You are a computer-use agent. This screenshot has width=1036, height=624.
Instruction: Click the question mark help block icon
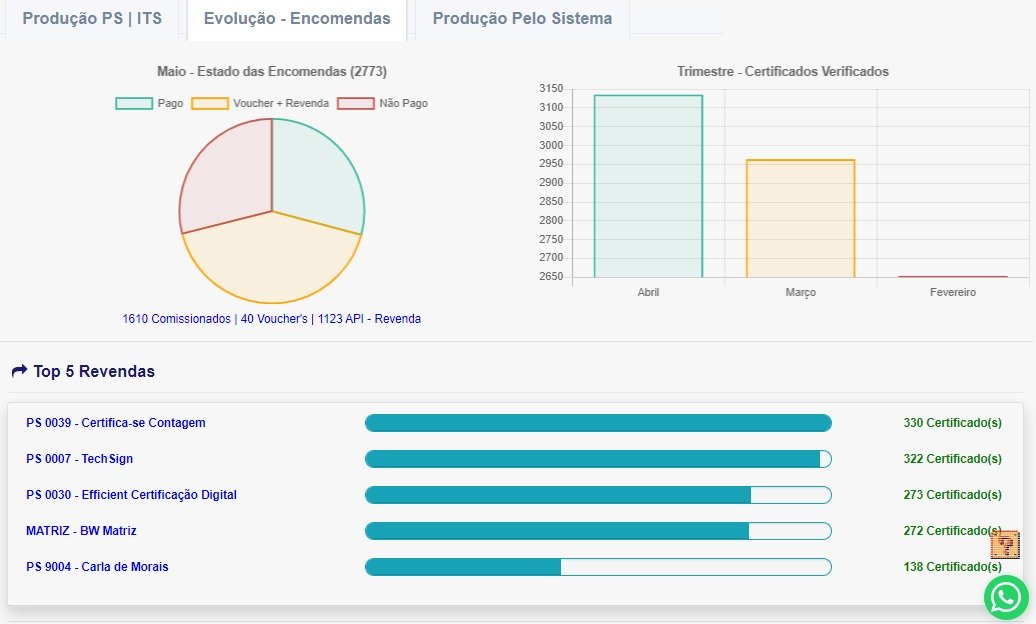(x=1005, y=545)
